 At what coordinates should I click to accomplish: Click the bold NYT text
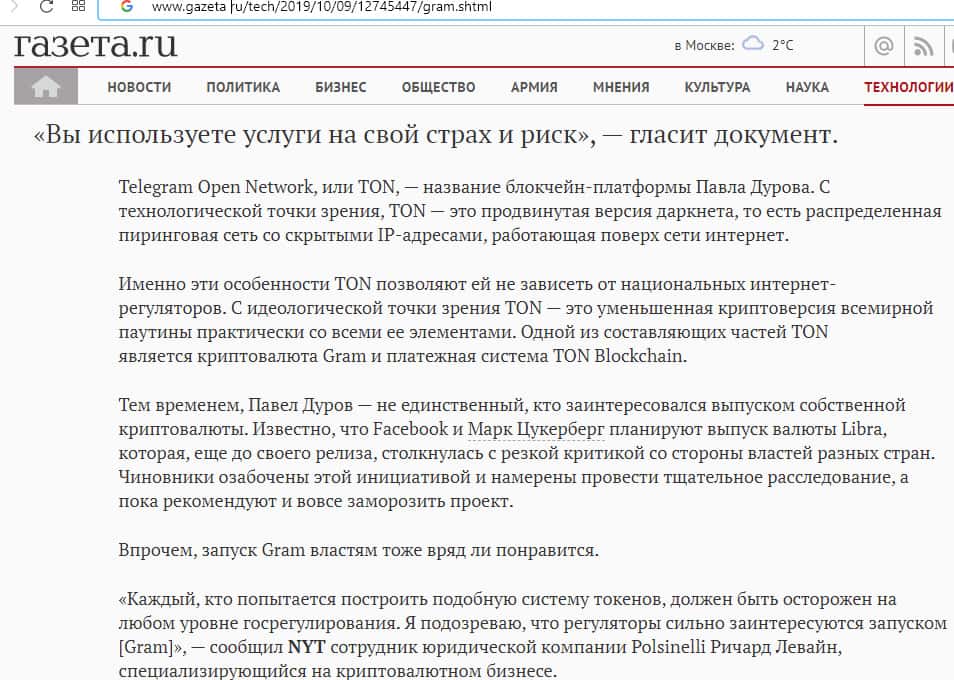(307, 647)
